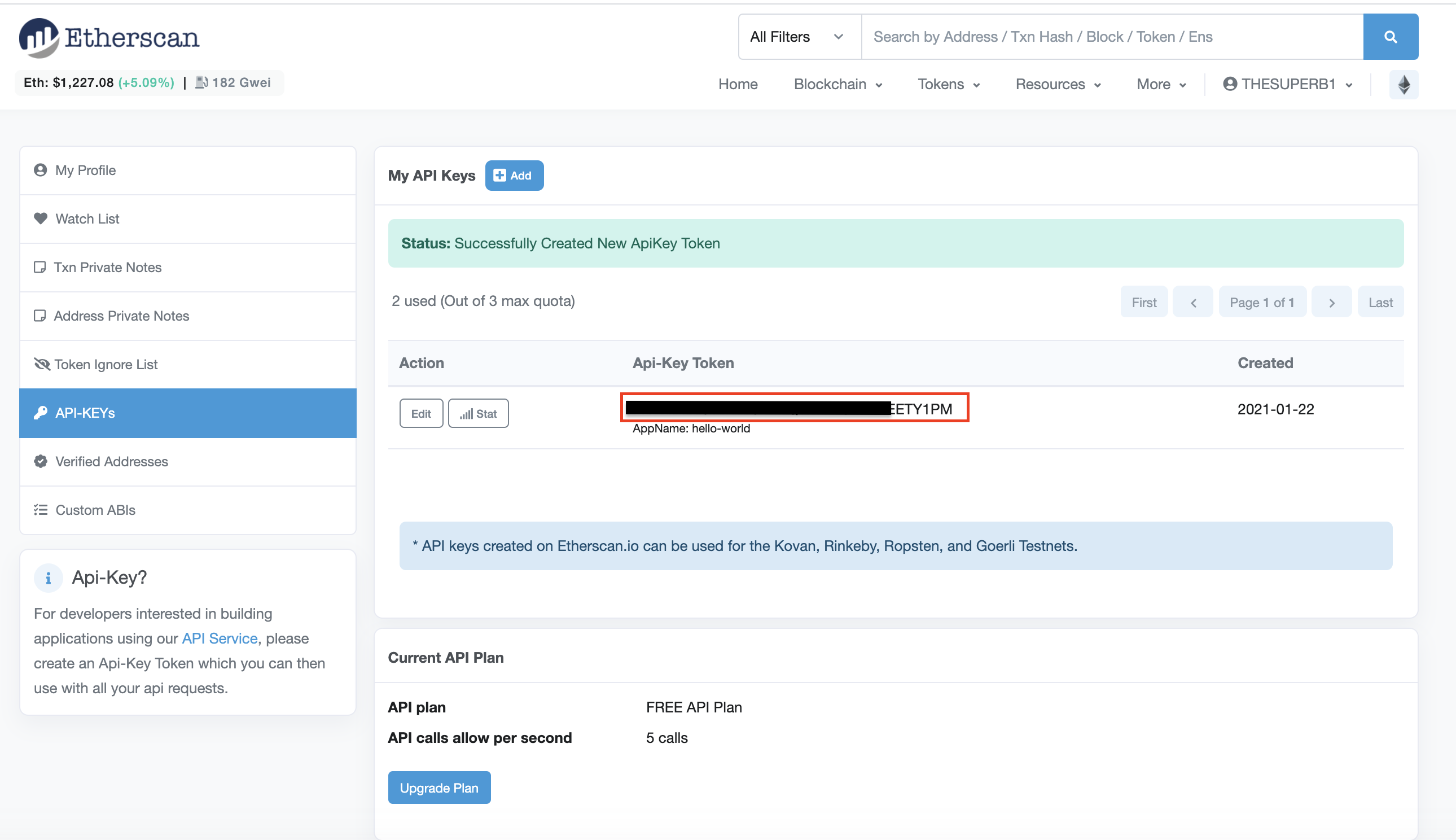Viewport: 1456px width, 840px height.
Task: Click the magnifier search button
Action: 1389,37
